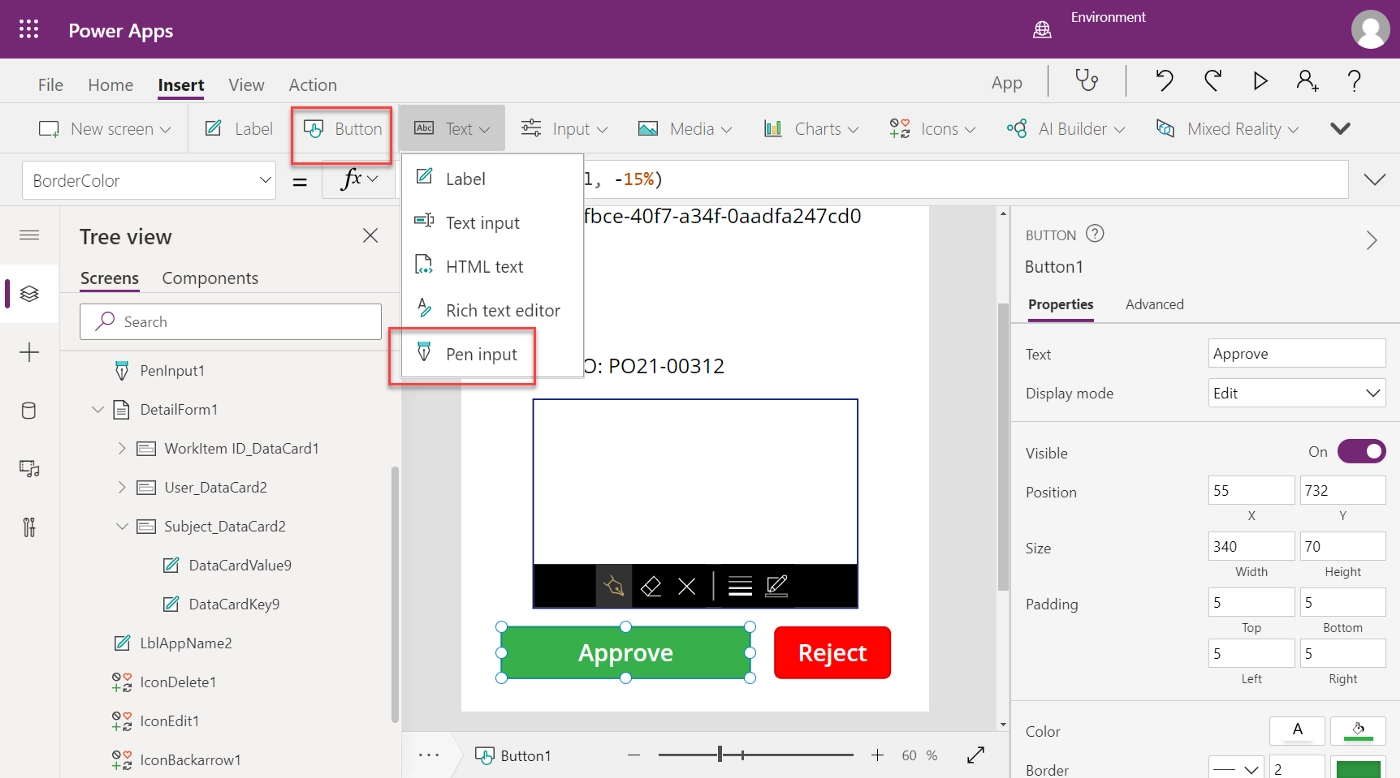This screenshot has width=1400, height=778.
Task: Open the Share user icon
Action: [x=1307, y=81]
